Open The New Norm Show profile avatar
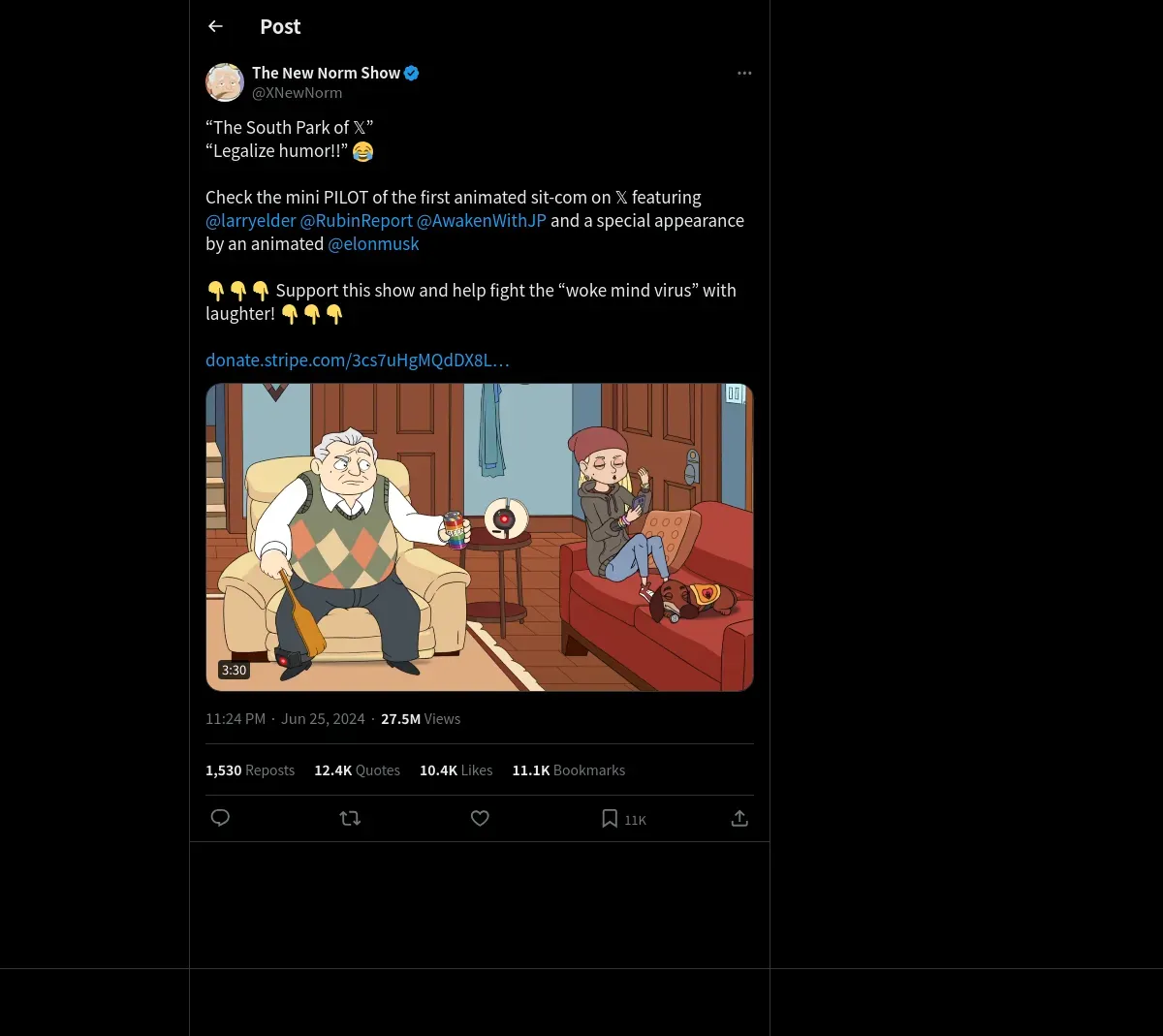The width and height of the screenshot is (1163, 1036). coord(225,82)
